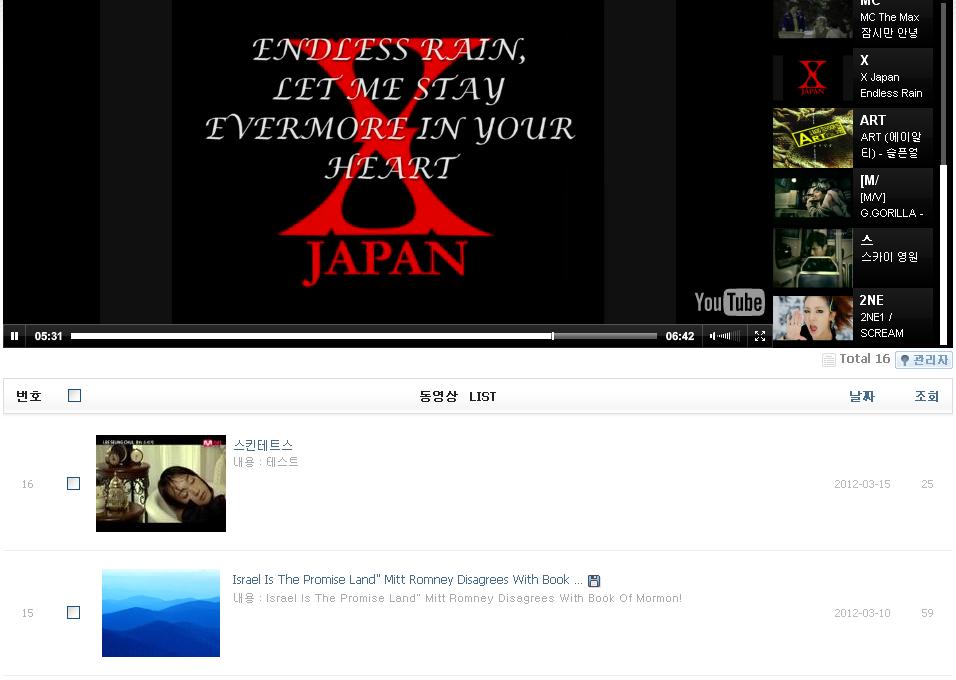This screenshot has width=956, height=680.
Task: Open the sleeping man video thumbnail
Action: [161, 483]
